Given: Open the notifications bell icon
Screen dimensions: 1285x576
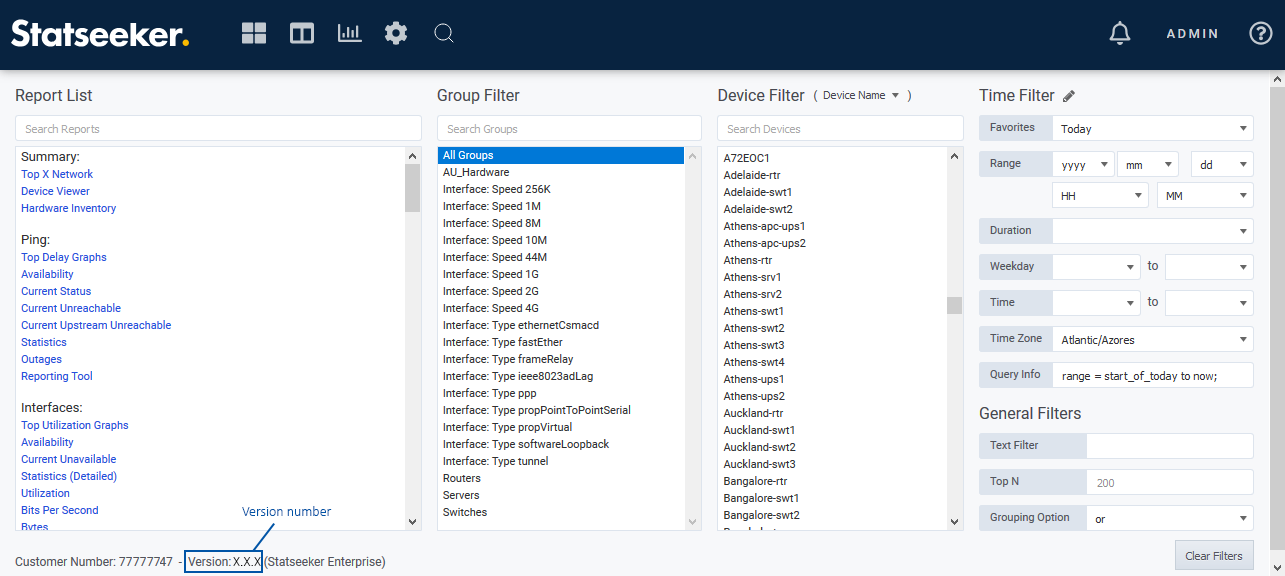Looking at the screenshot, I should click(1120, 33).
